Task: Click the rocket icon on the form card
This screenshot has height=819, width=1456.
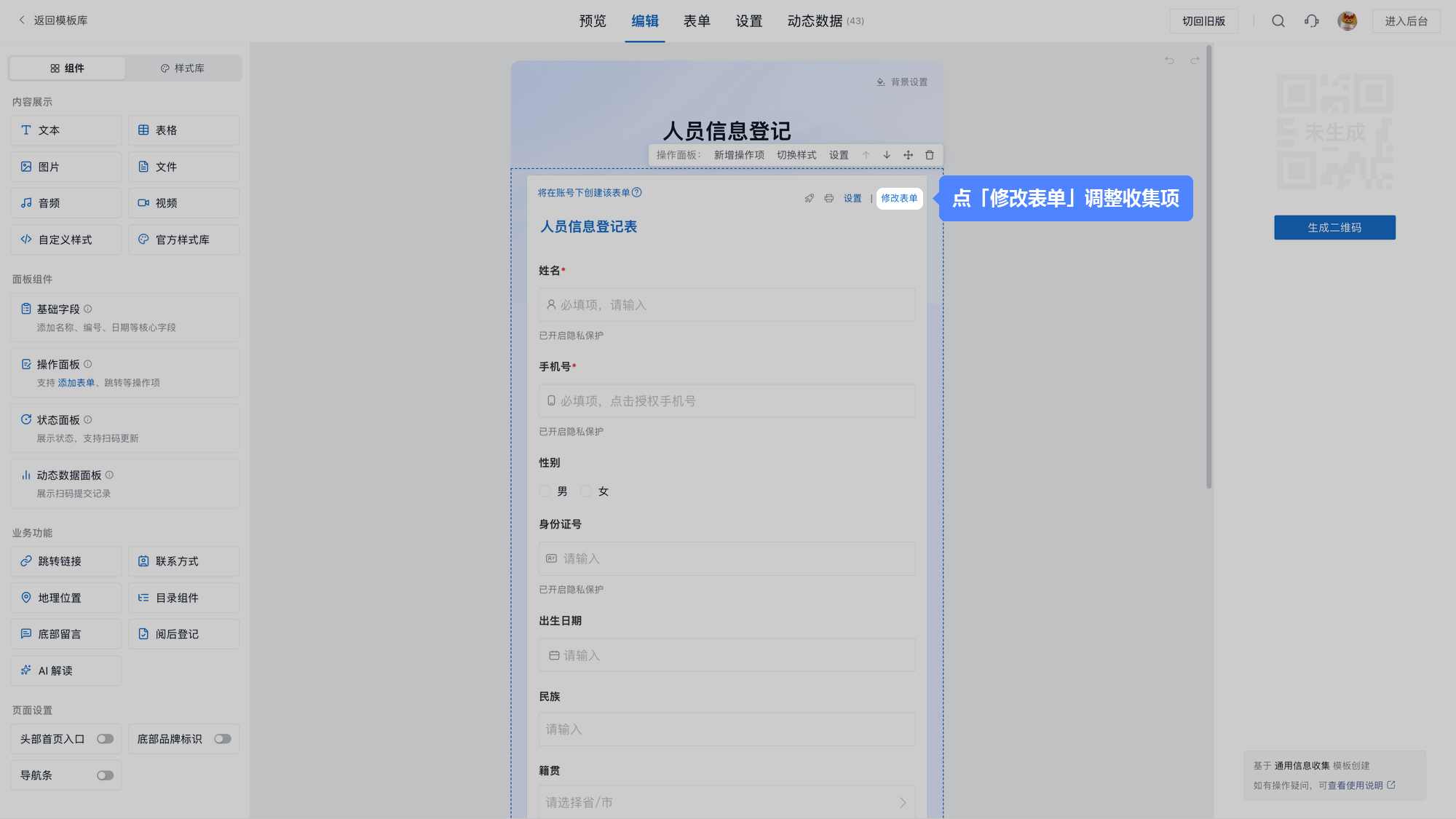Action: click(809, 198)
